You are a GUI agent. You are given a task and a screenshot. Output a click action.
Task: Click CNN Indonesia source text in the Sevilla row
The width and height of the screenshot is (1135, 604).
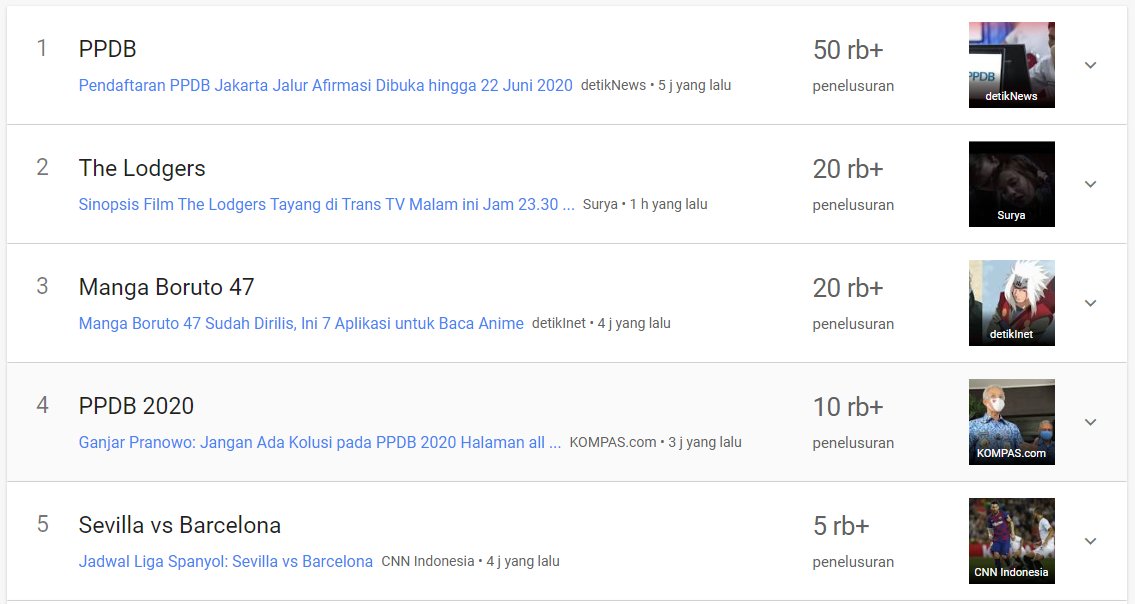428,561
